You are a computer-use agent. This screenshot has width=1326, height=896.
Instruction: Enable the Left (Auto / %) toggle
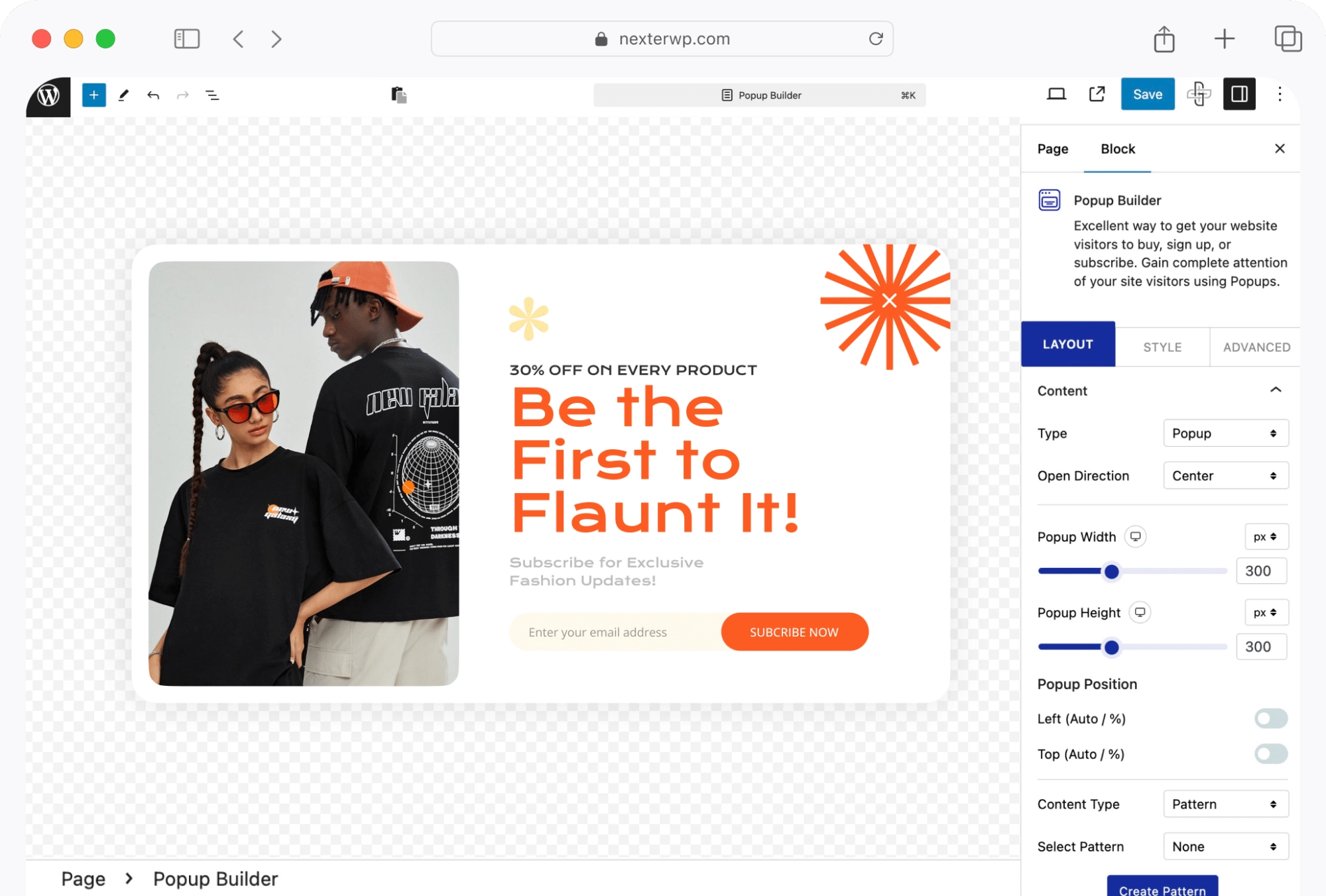(1270, 718)
